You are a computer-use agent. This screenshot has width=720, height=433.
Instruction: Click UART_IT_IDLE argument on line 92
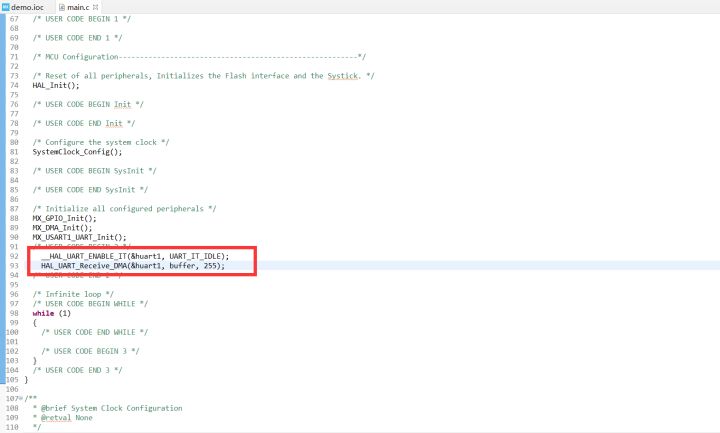pyautogui.click(x=196, y=256)
